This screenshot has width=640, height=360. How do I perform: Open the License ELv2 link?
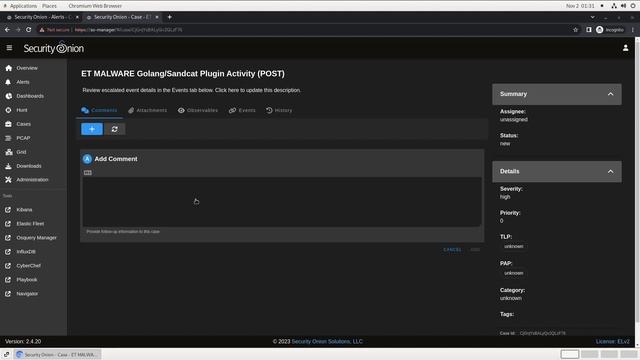(613, 341)
